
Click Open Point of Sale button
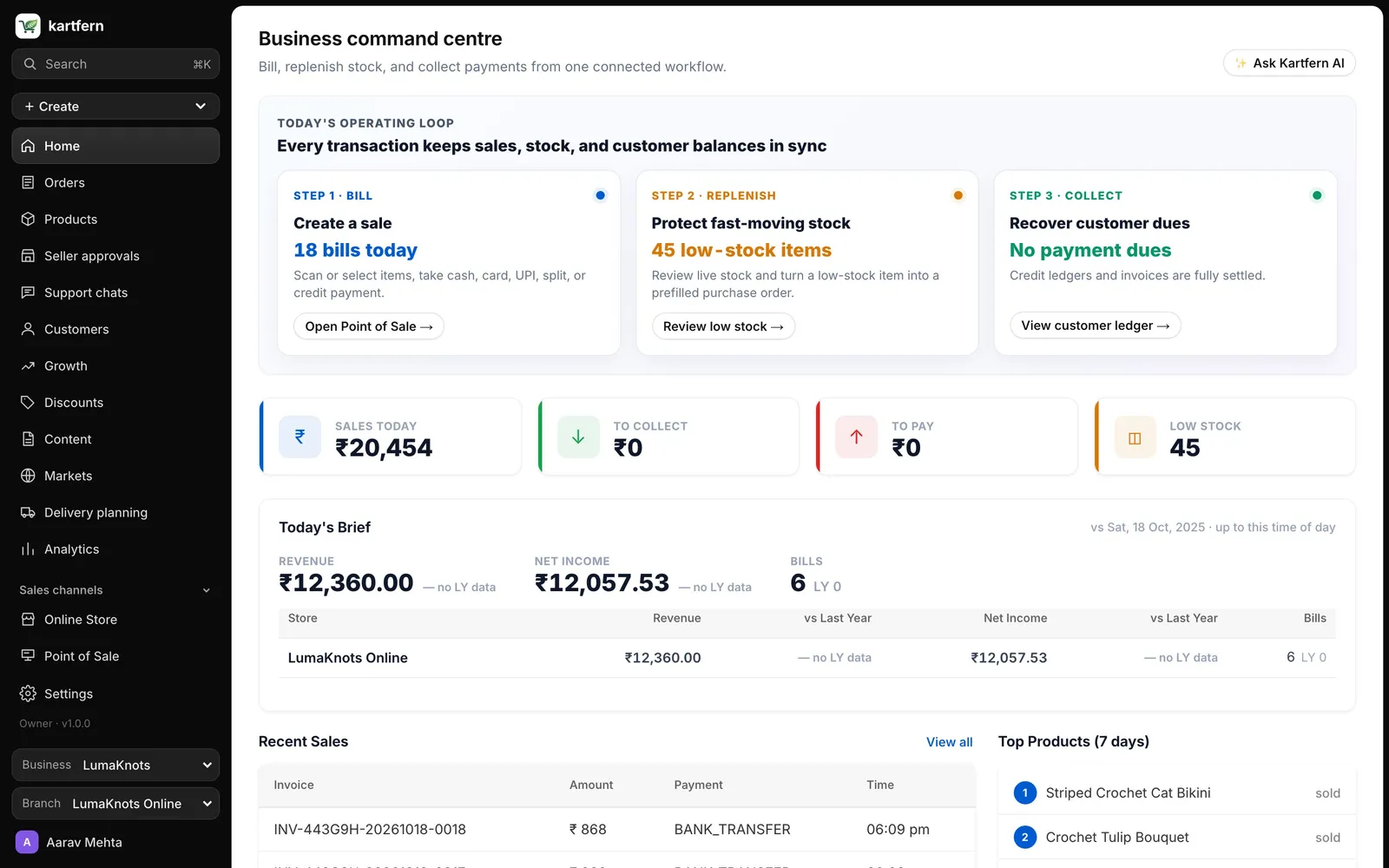tap(369, 326)
